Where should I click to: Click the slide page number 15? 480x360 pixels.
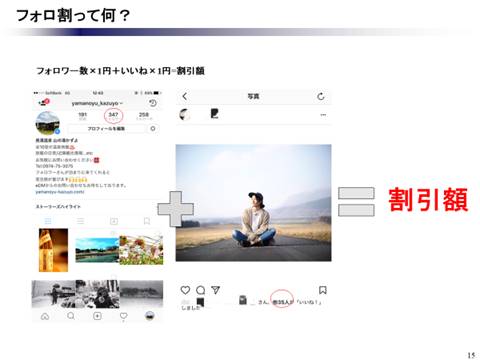click(471, 355)
